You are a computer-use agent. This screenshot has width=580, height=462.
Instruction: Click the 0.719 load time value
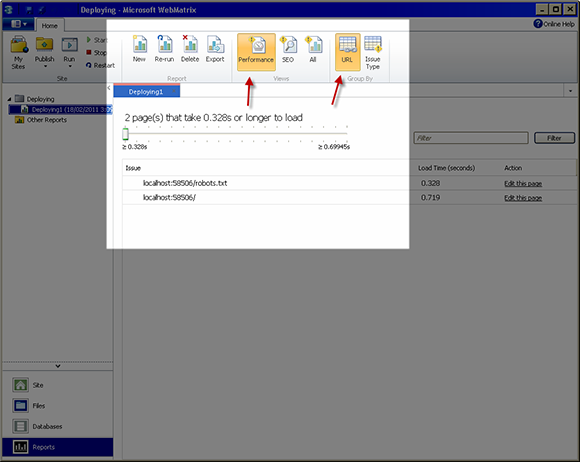click(x=431, y=198)
